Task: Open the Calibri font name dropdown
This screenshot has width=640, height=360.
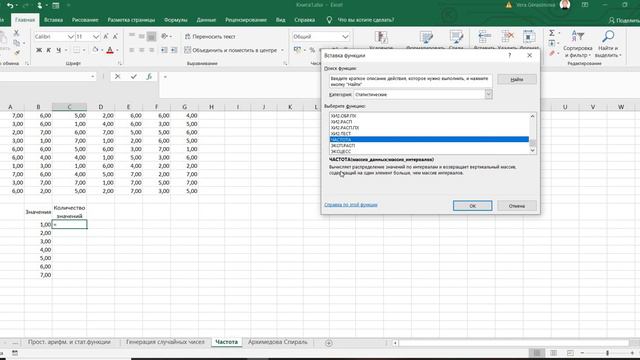Action: 70,37
